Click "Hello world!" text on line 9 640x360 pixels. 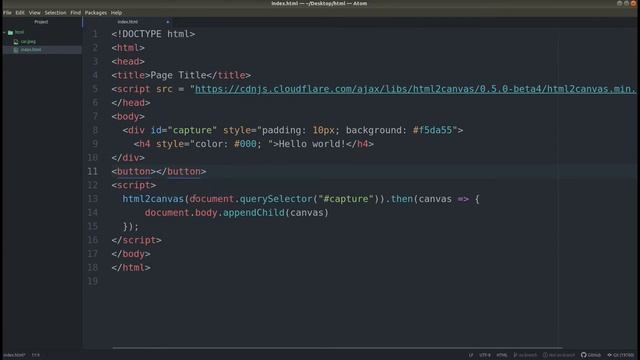312,144
